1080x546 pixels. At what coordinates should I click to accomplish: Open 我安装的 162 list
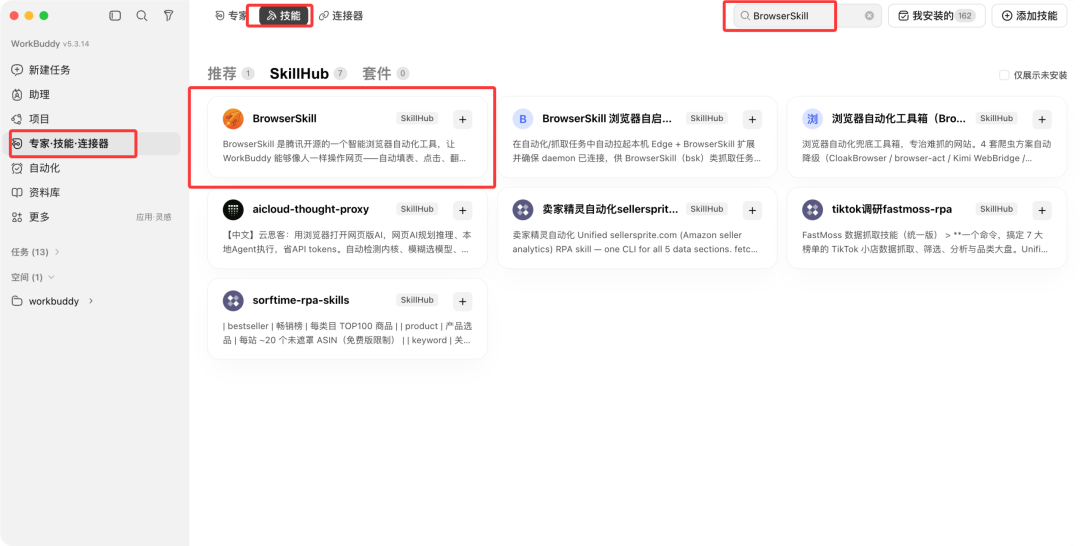pyautogui.click(x=937, y=16)
